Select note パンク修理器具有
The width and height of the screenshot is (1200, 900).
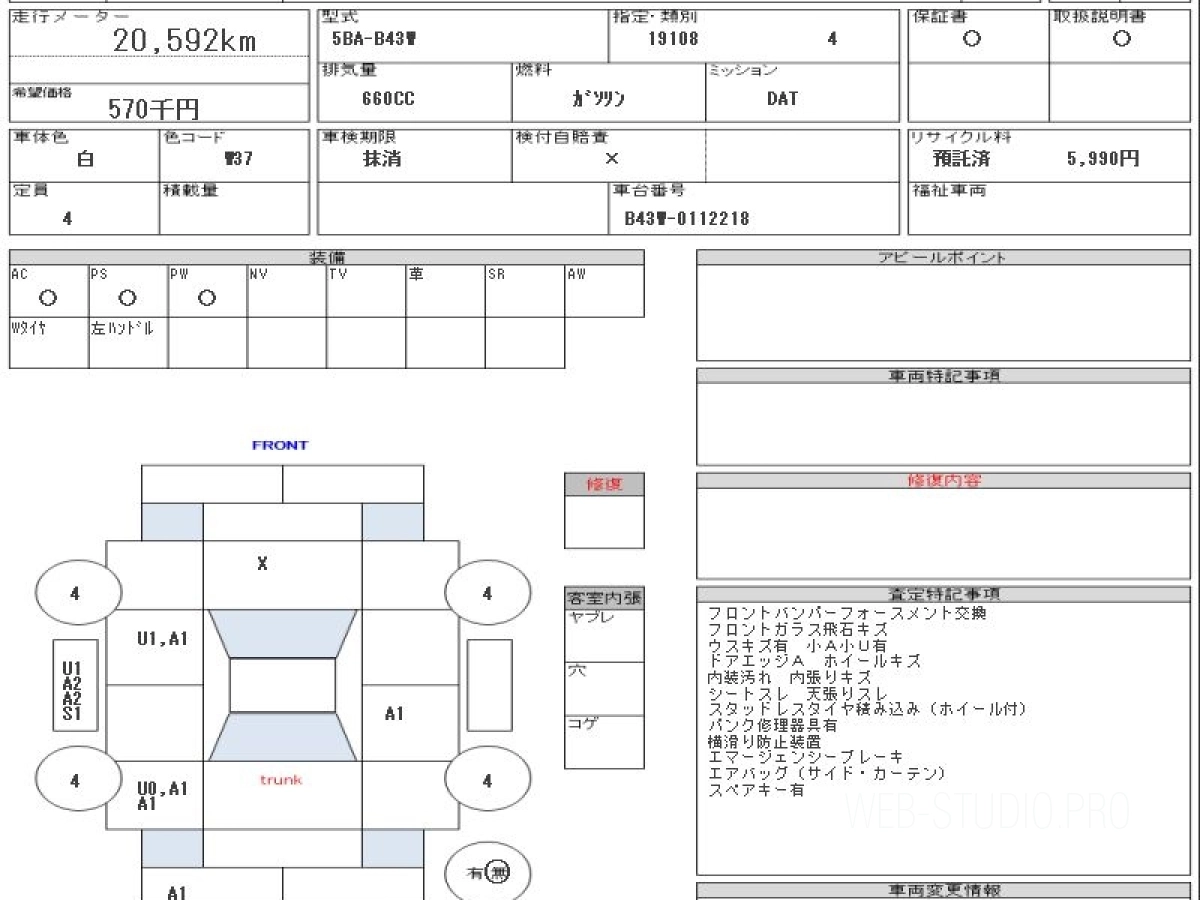772,725
